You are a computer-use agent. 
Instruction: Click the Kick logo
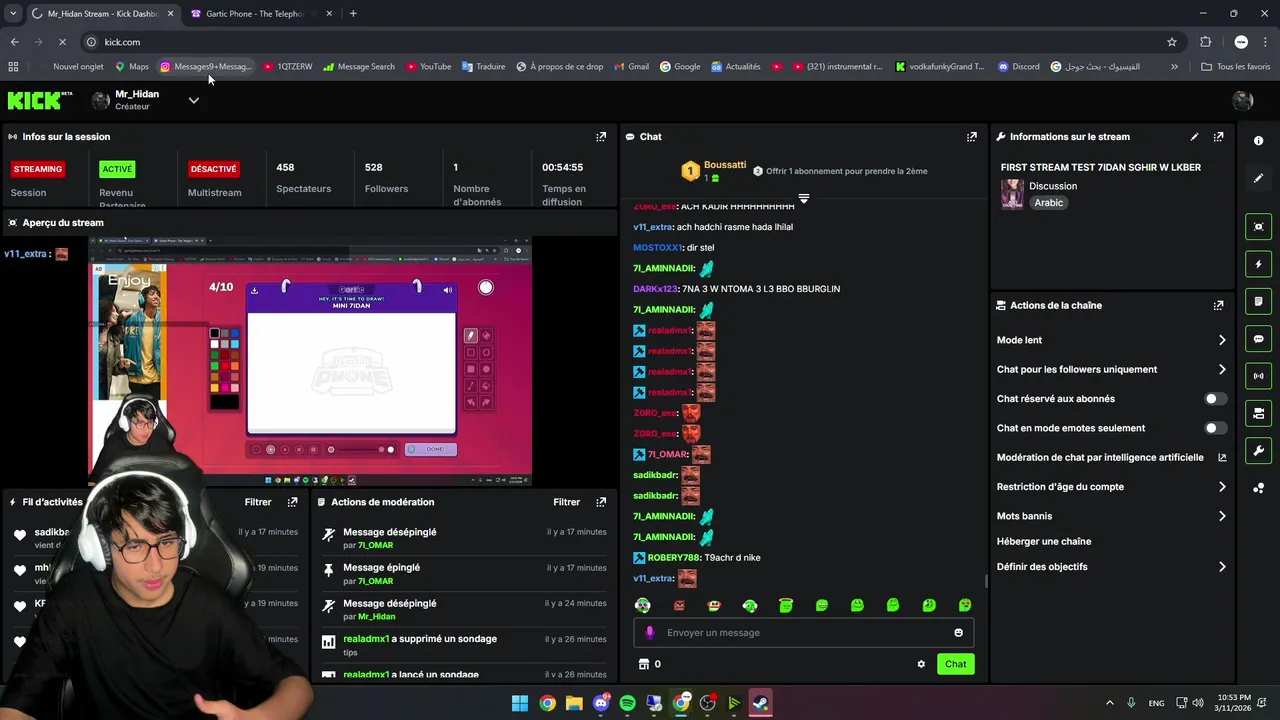[40, 100]
